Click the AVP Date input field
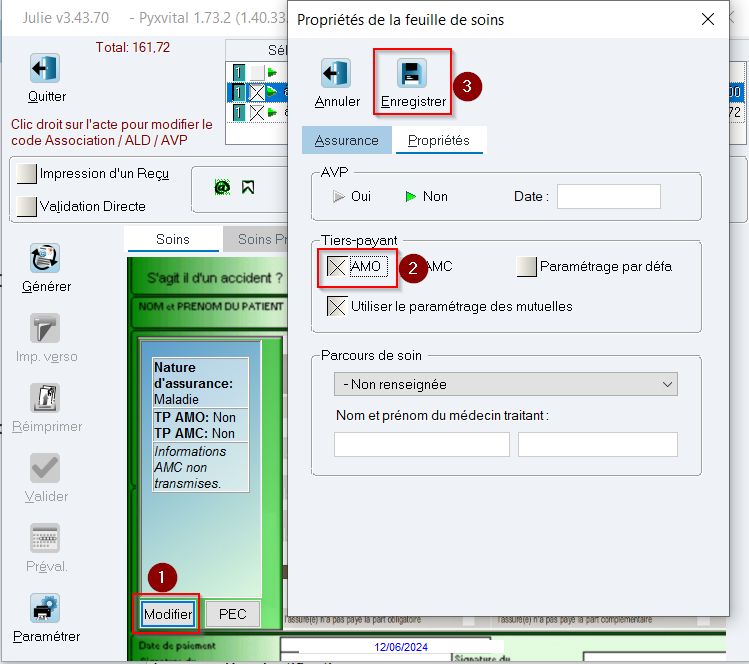Image resolution: width=749 pixels, height=664 pixels. pyautogui.click(x=609, y=196)
